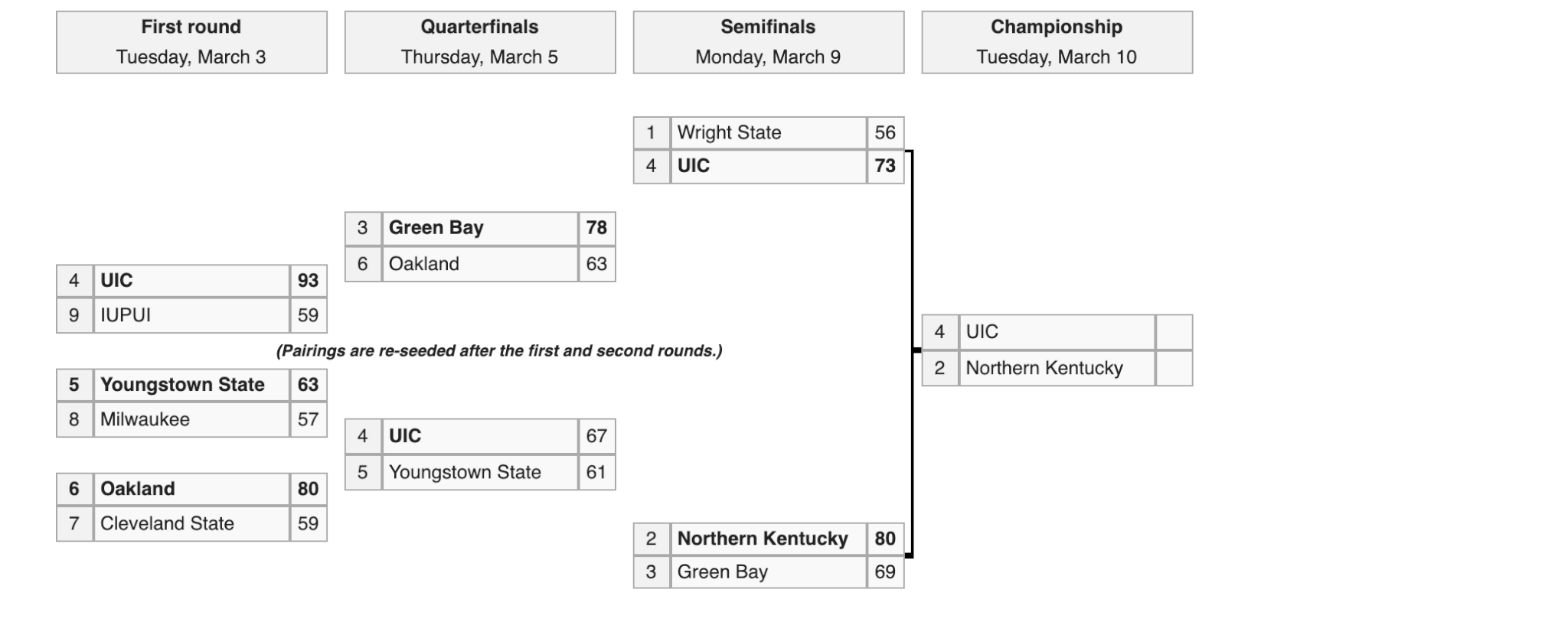Select the Championship Tuesday, March 10 header
The width and height of the screenshot is (1568, 622).
tap(1057, 42)
